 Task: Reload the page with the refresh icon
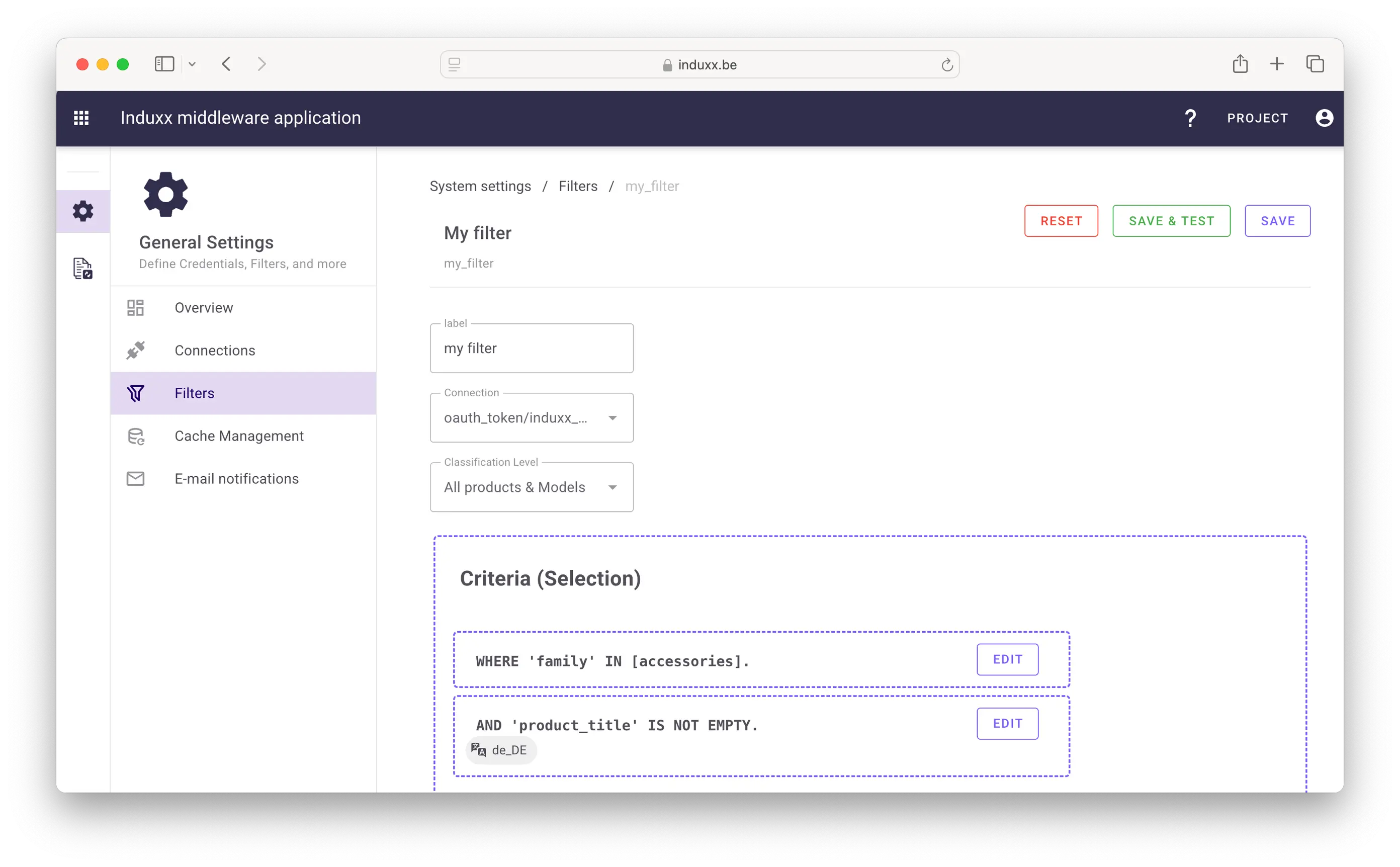point(946,65)
